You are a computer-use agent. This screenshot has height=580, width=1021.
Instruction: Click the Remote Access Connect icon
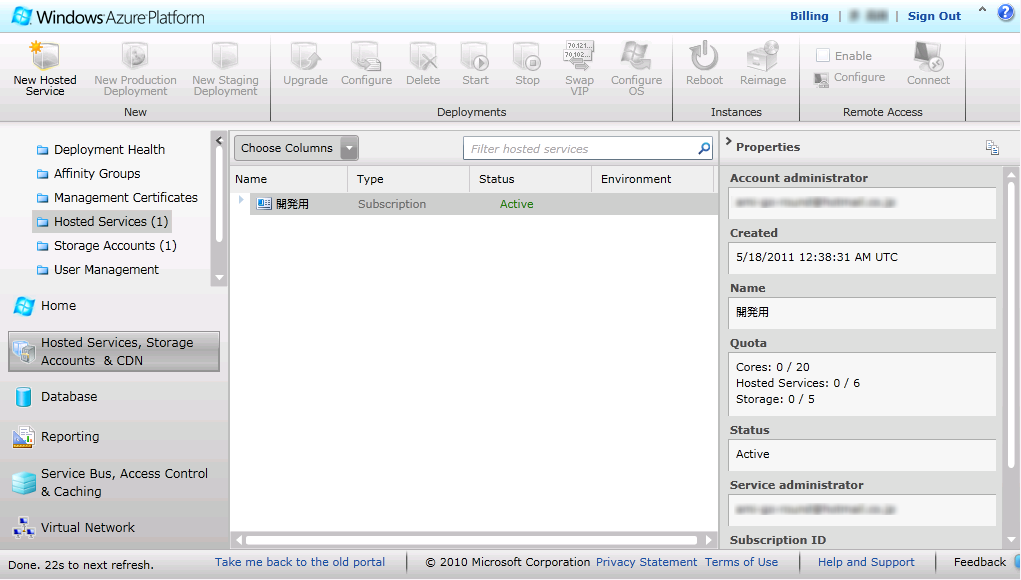point(928,56)
